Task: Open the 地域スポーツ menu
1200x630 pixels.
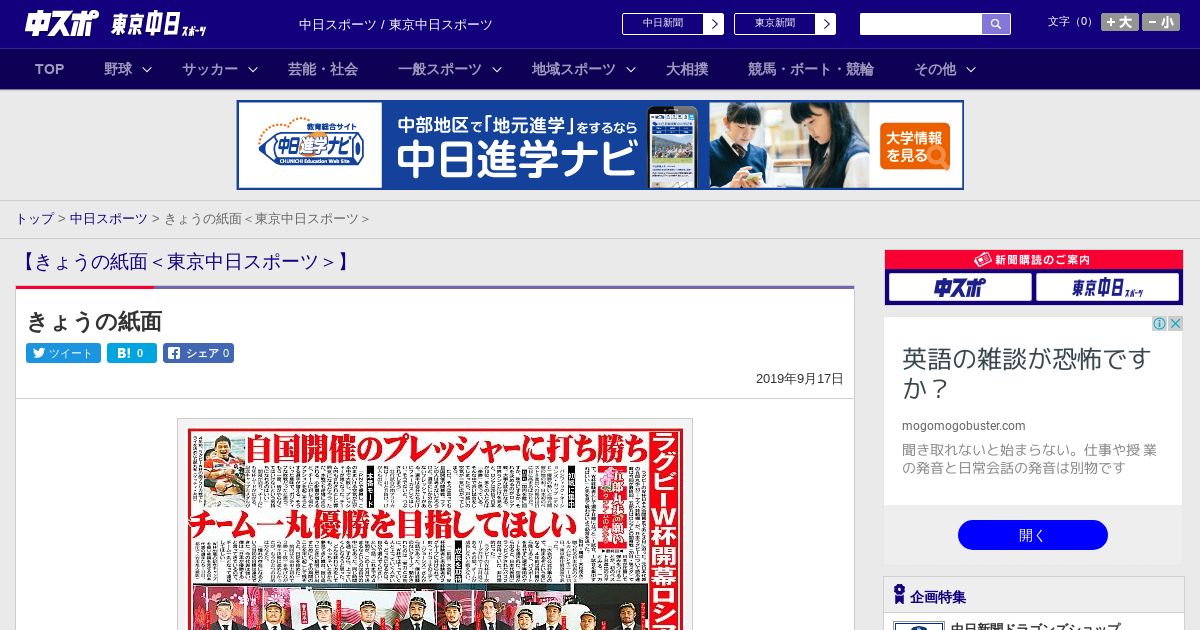Action: (x=574, y=69)
